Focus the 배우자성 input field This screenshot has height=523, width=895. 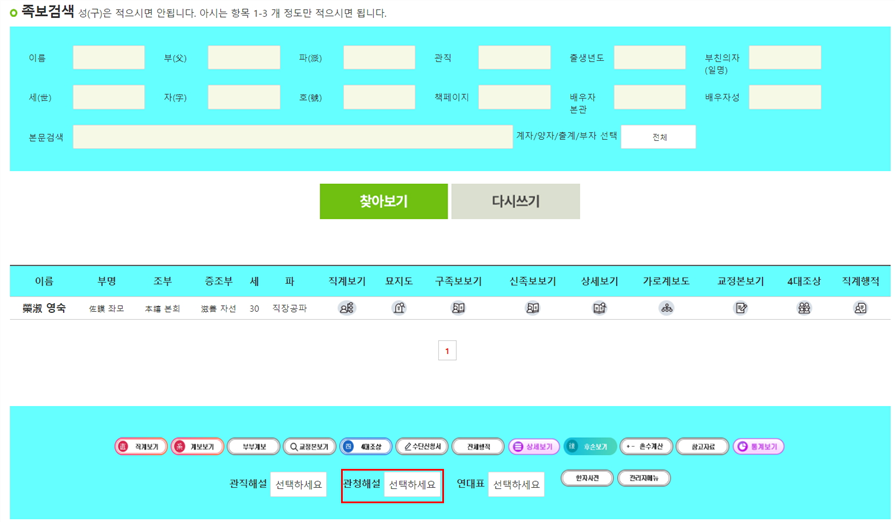785,97
